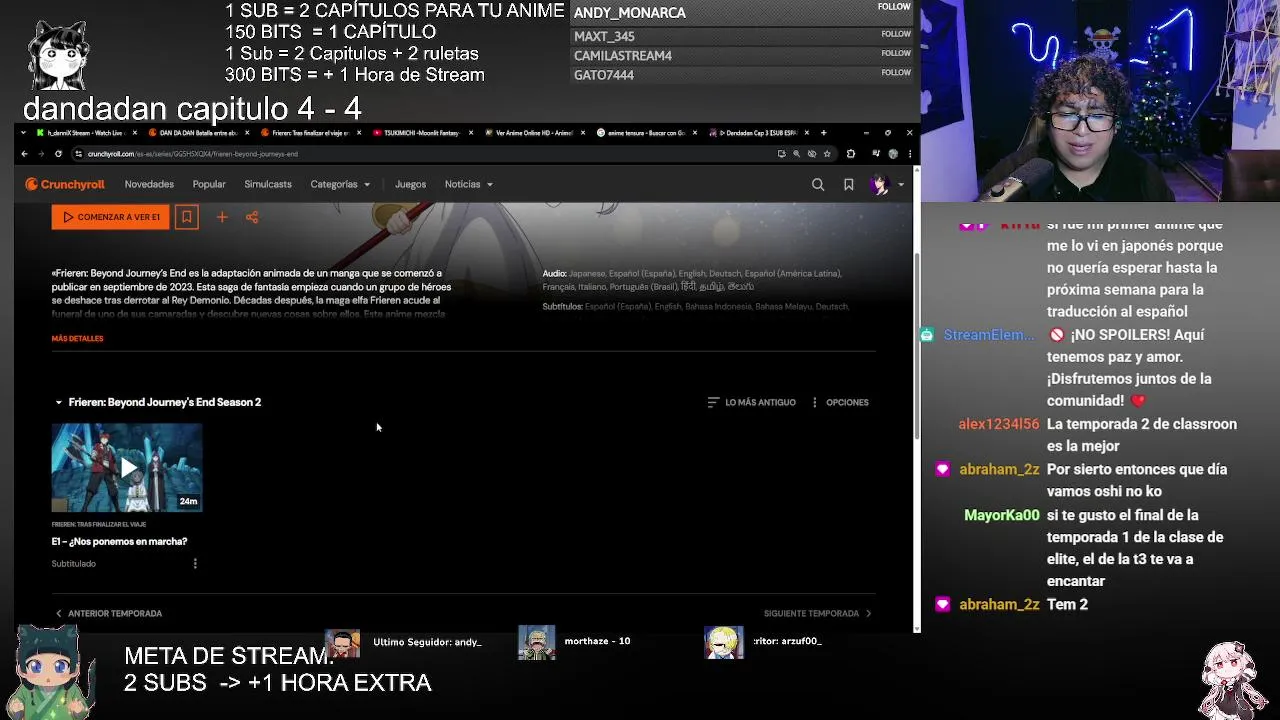Open the tab list chevron in browser
The image size is (1280, 720).
24,133
